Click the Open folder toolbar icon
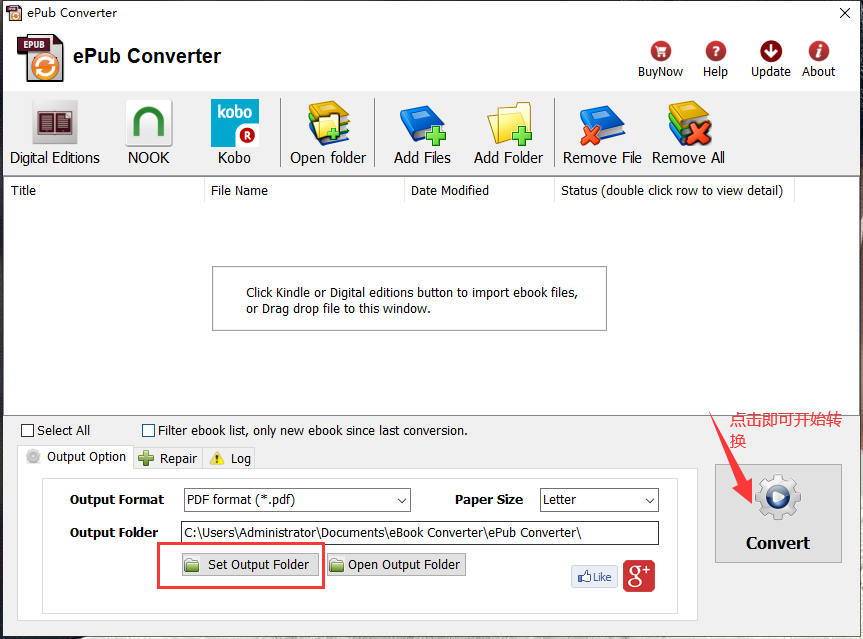863x639 pixels. pos(328,132)
